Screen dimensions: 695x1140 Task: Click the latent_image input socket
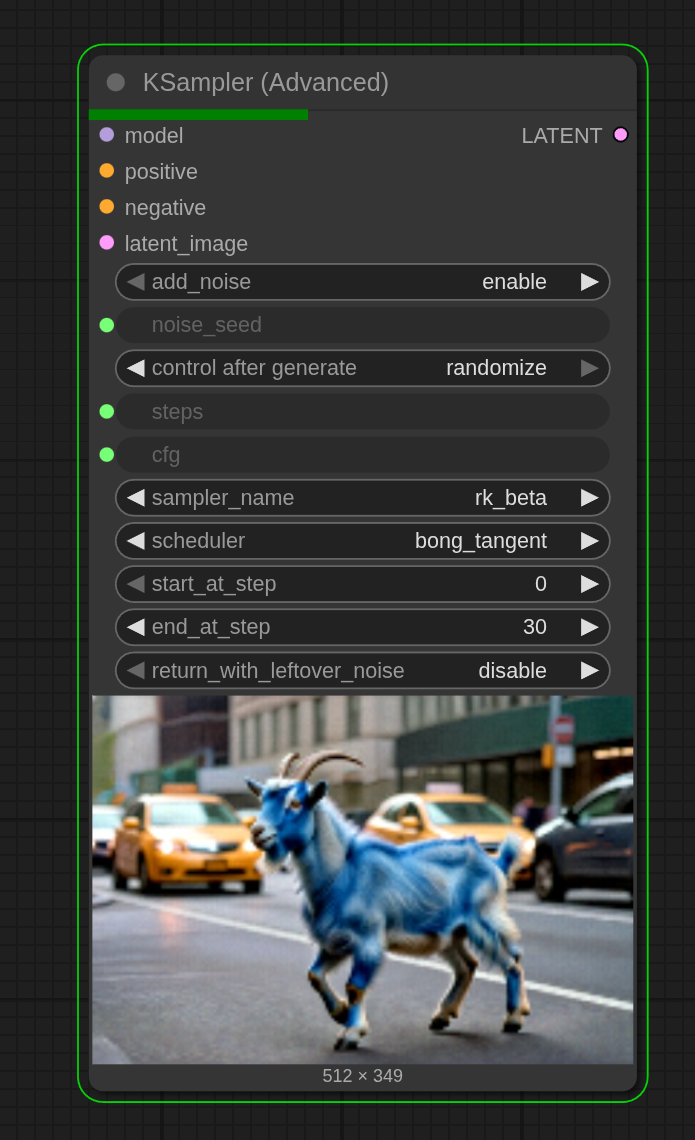pyautogui.click(x=107, y=243)
